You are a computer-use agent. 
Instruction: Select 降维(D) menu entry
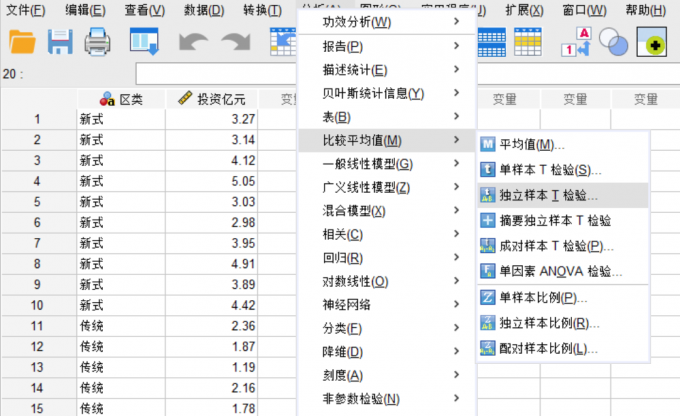(386, 351)
